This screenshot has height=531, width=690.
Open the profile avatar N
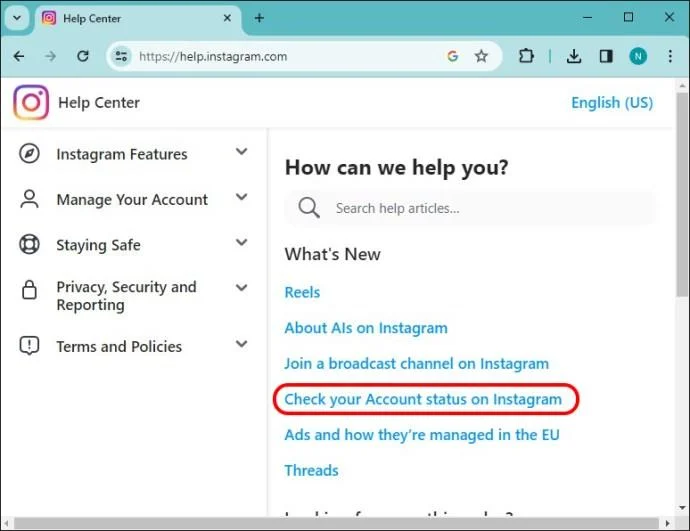click(638, 56)
